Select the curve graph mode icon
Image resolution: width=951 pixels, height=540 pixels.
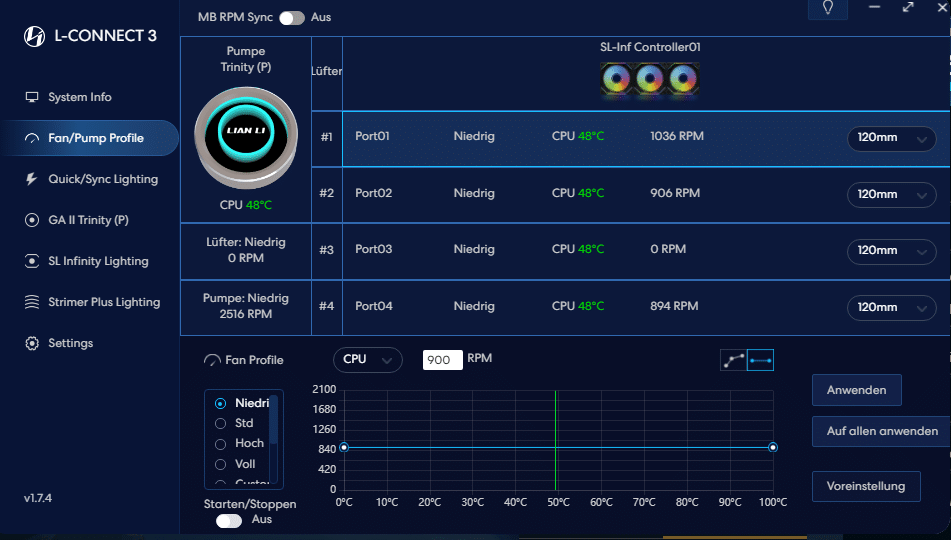[x=733, y=360]
